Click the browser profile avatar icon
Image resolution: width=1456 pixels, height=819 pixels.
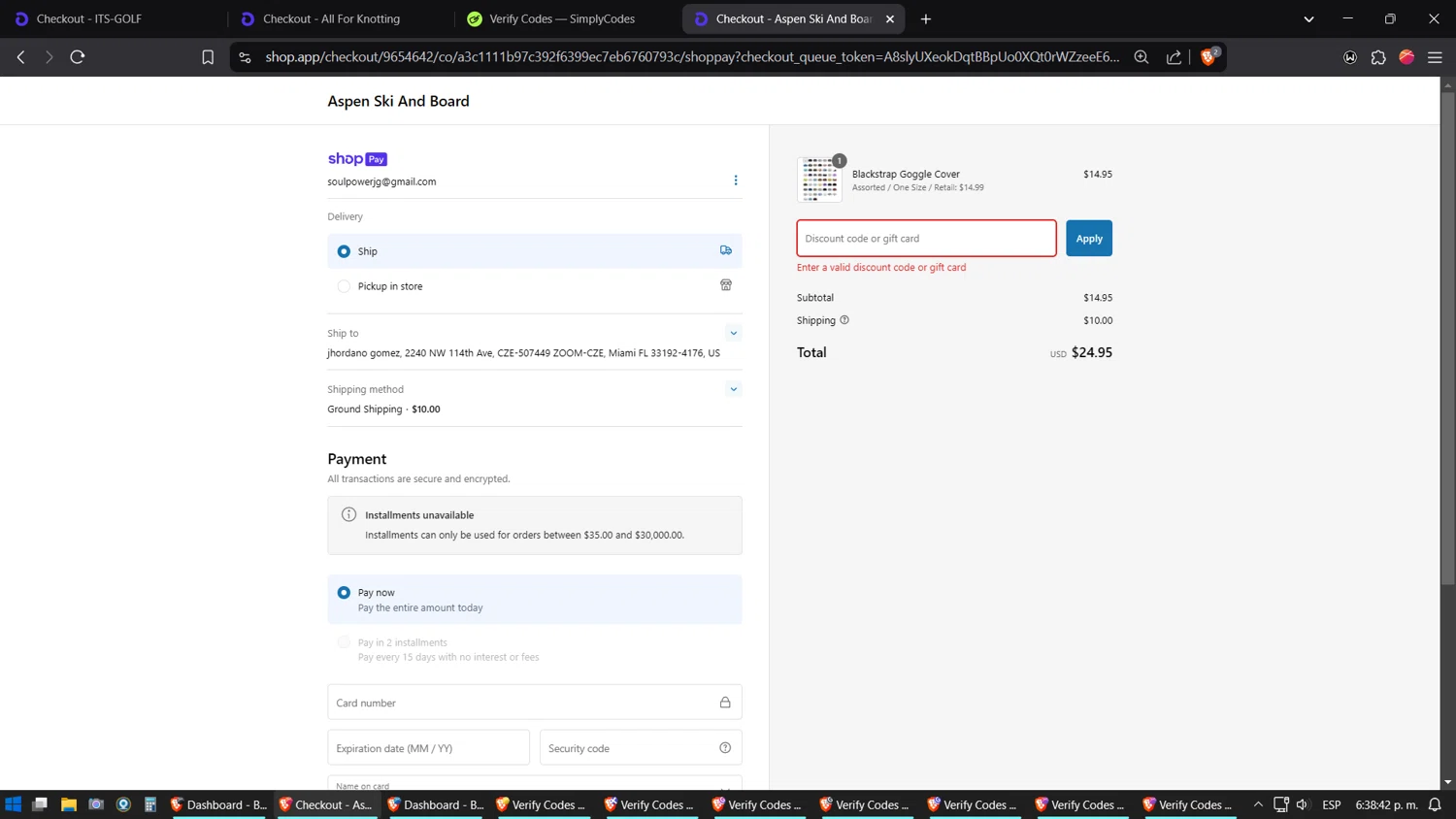(x=1406, y=57)
